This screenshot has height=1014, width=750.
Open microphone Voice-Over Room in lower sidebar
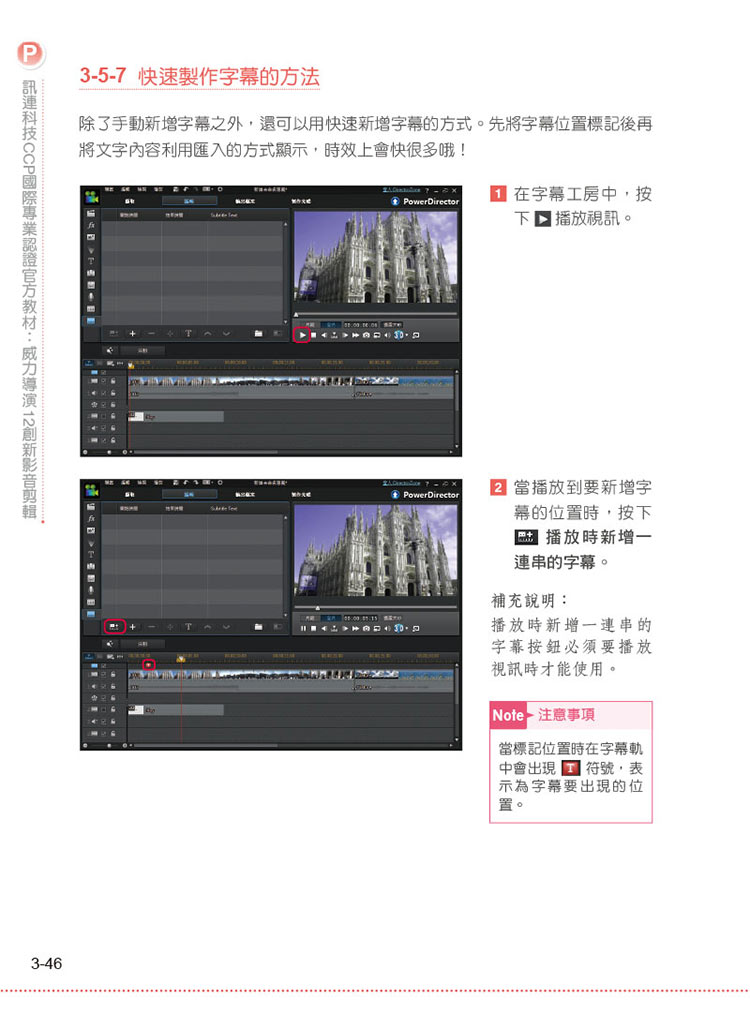[x=90, y=589]
